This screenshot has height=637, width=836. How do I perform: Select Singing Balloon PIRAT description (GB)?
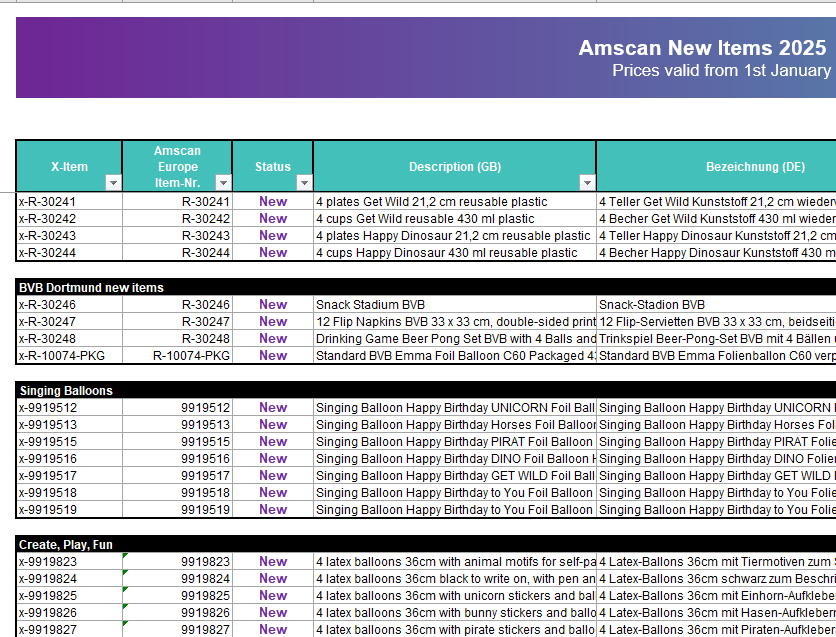(x=455, y=441)
